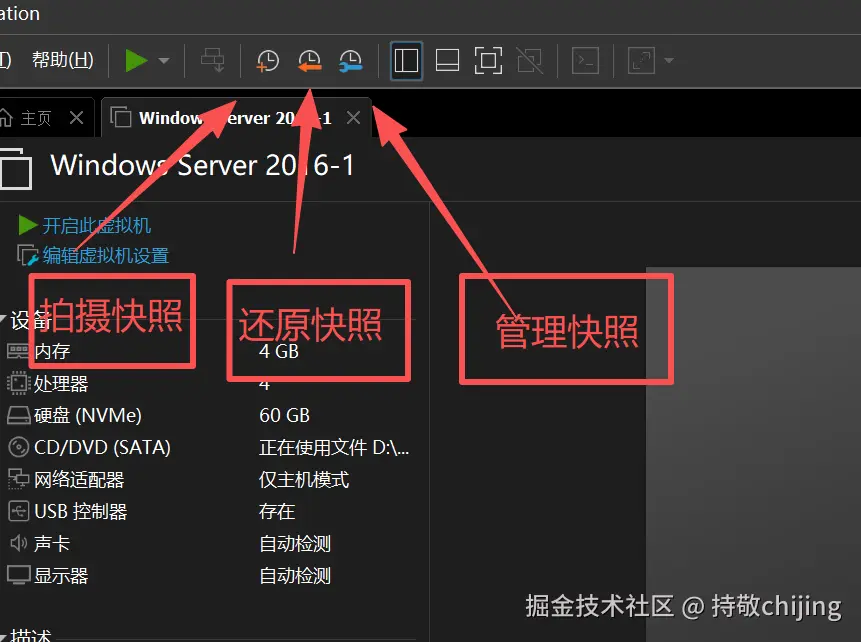The width and height of the screenshot is (861, 642).
Task: Click the hard disk icon beside 硬盘
Action: click(x=18, y=415)
